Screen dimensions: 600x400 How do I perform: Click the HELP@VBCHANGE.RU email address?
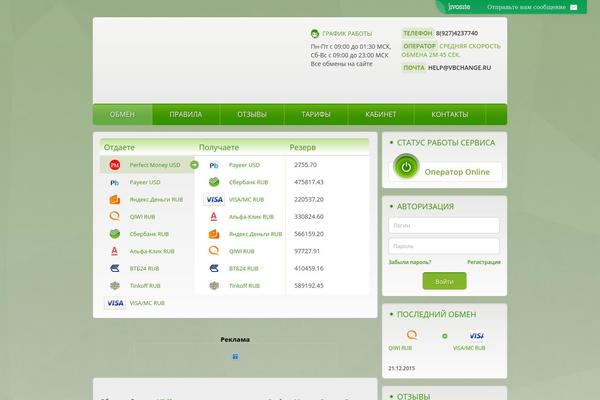pyautogui.click(x=459, y=68)
